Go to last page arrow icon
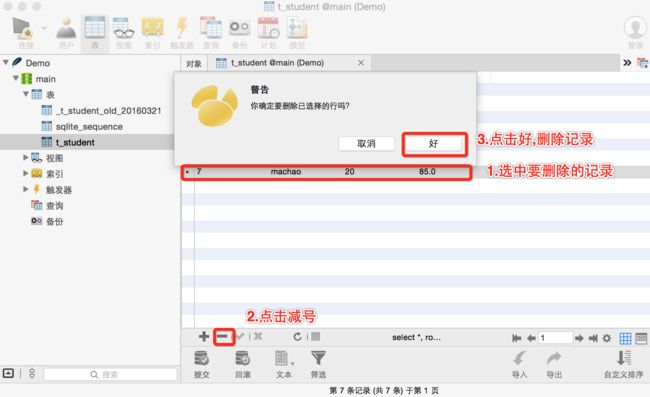Viewport: 650px width, 397px height. 593,339
